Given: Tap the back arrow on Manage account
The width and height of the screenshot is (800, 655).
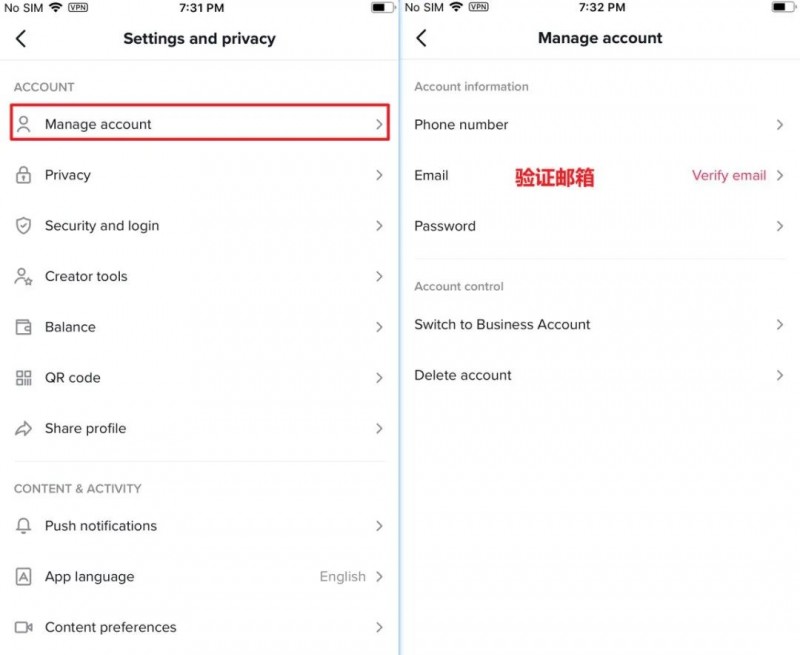Looking at the screenshot, I should tap(421, 38).
